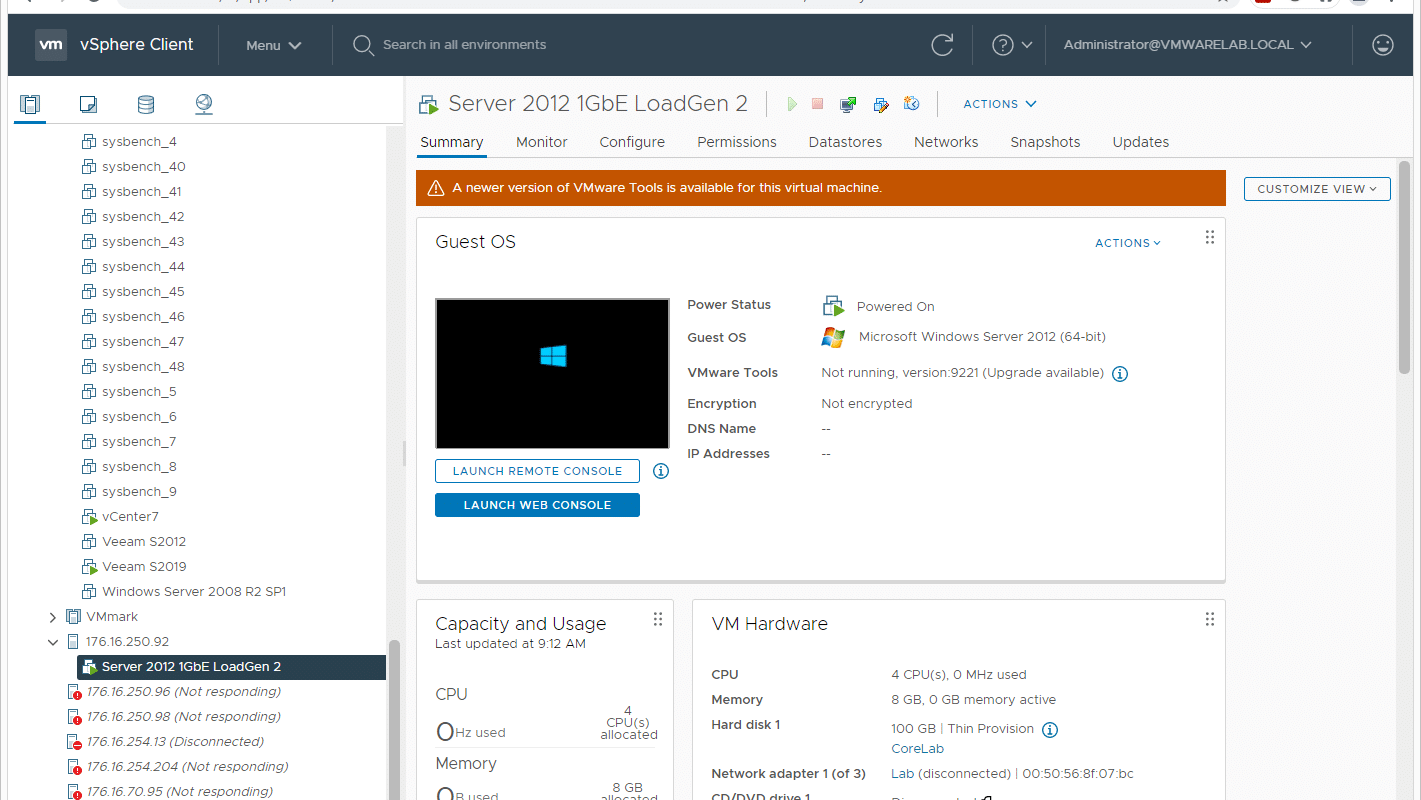1421x800 pixels.
Task: Select sysbench_9 in the inventory tree
Action: click(x=139, y=492)
